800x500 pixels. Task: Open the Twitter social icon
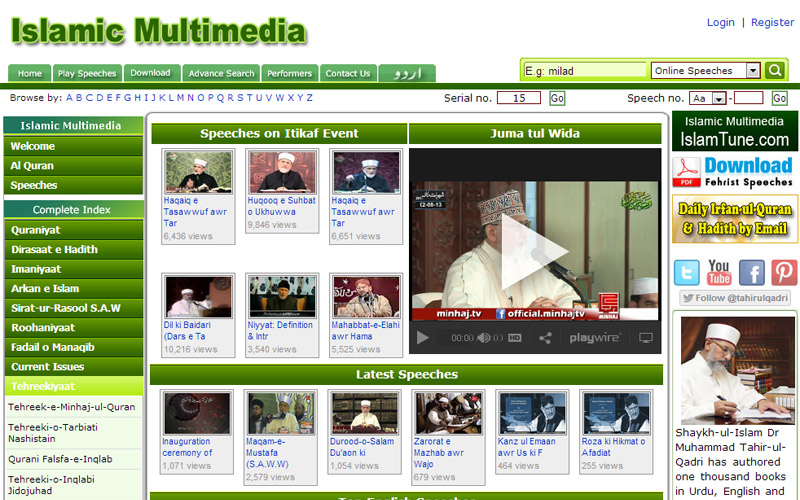pyautogui.click(x=686, y=272)
